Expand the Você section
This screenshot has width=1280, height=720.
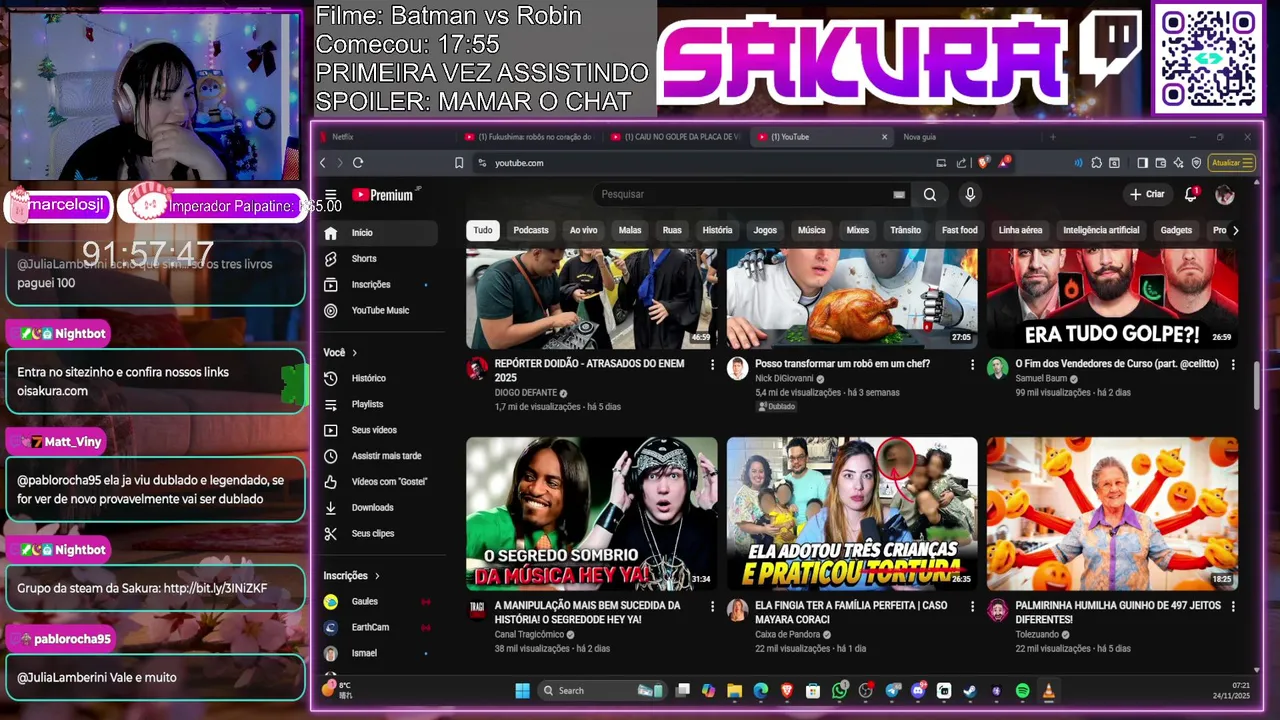tap(340, 353)
